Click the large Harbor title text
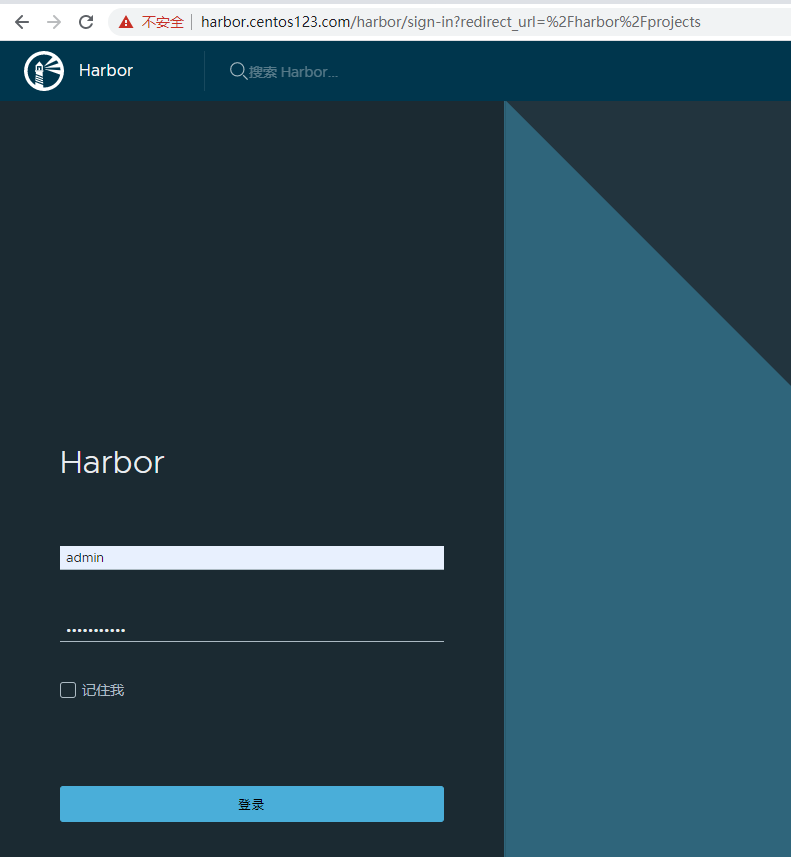The width and height of the screenshot is (791, 857). click(x=112, y=462)
